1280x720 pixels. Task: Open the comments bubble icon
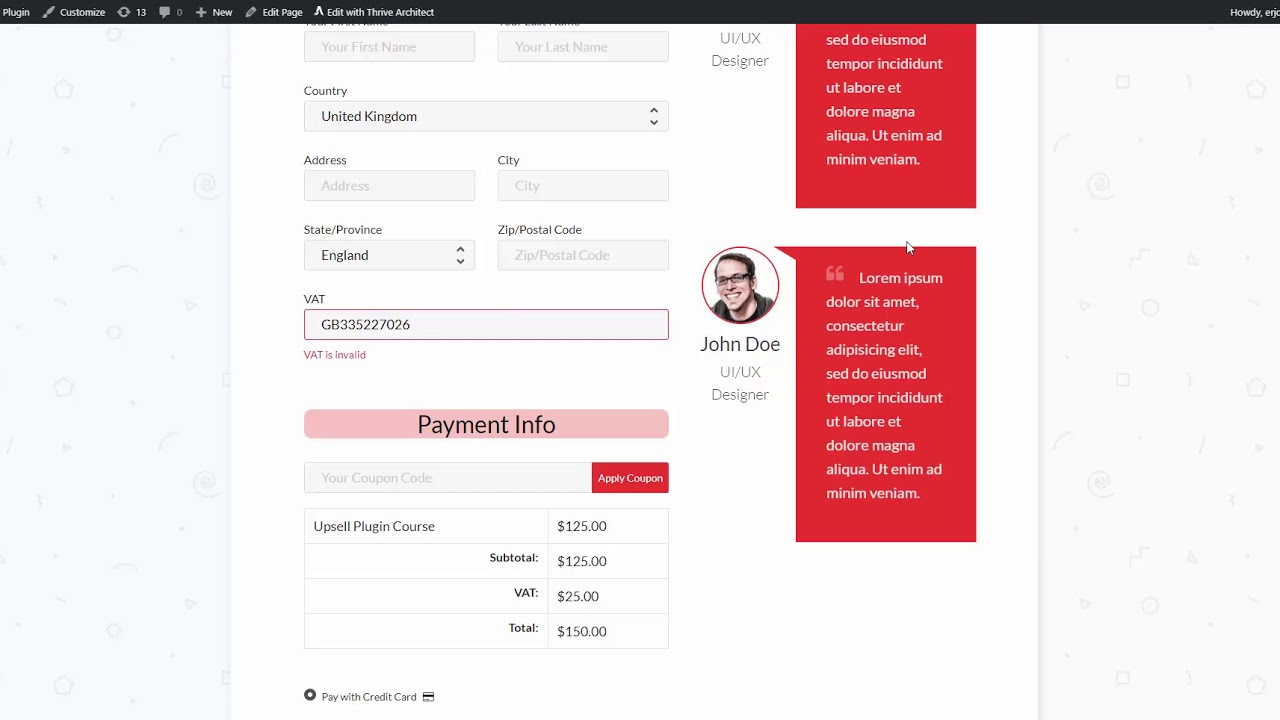click(x=170, y=12)
